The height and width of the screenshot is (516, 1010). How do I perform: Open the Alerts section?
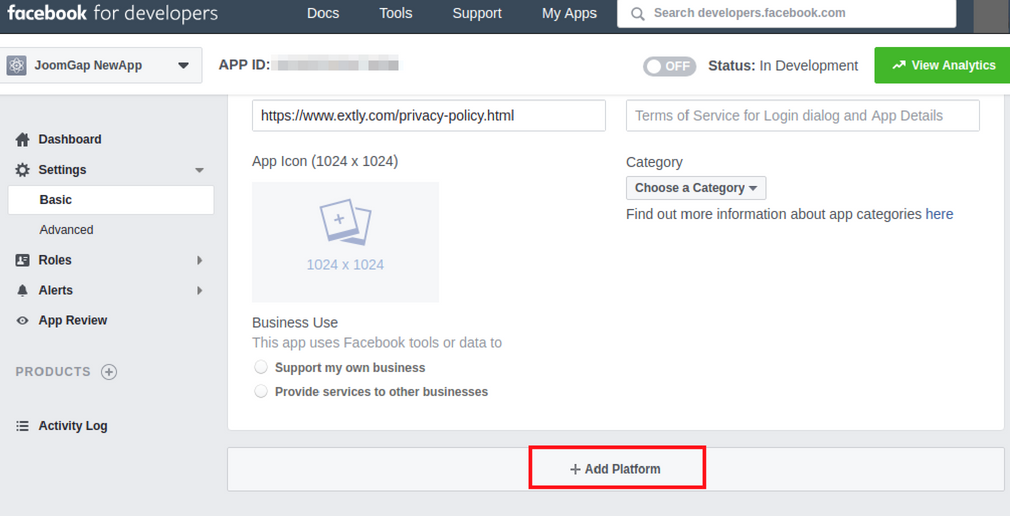[55, 291]
